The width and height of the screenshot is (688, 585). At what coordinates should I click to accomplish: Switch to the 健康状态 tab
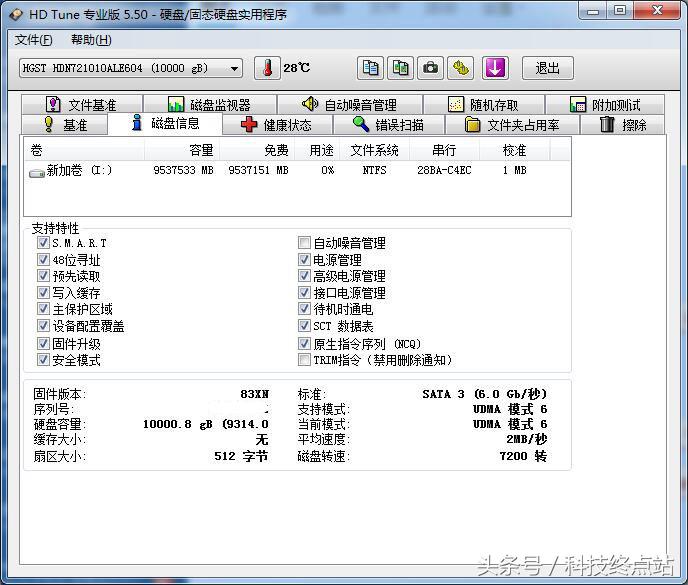[277, 125]
